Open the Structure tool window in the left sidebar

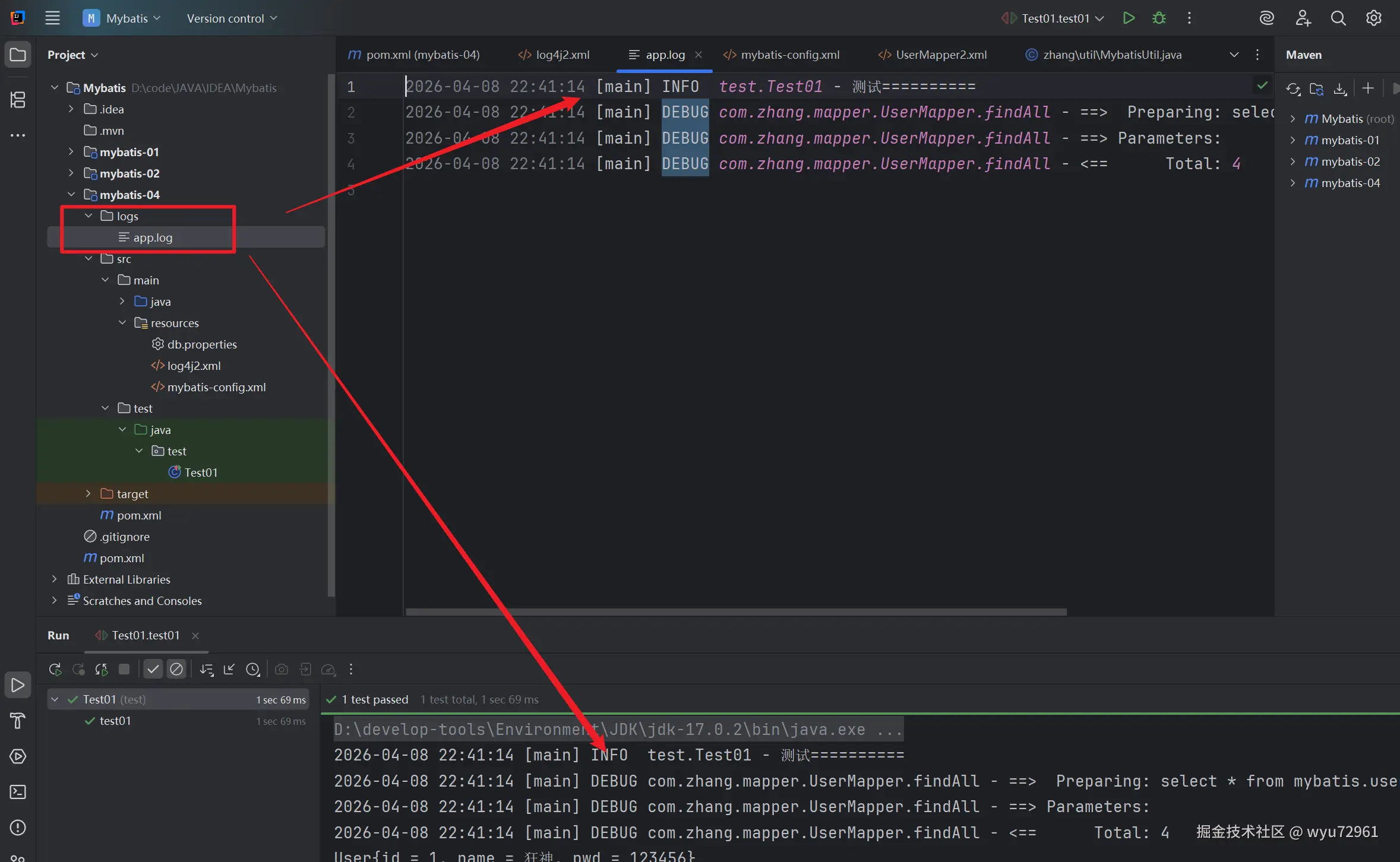(18, 100)
